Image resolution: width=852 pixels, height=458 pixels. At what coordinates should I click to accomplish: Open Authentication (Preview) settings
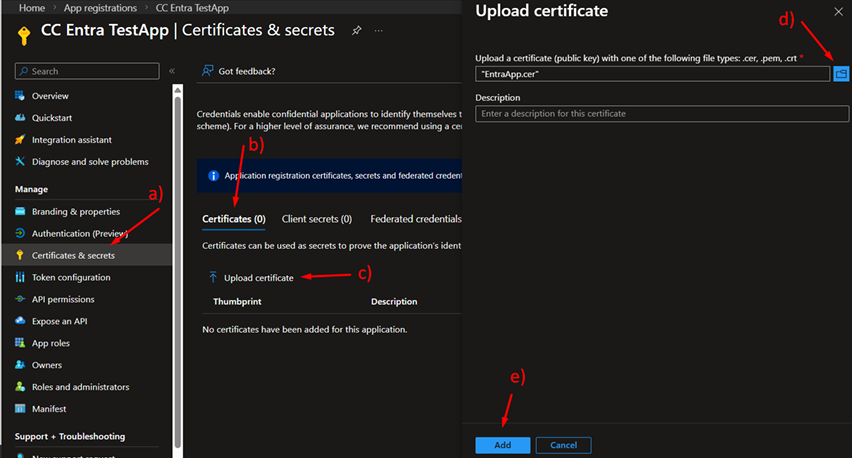(81, 234)
